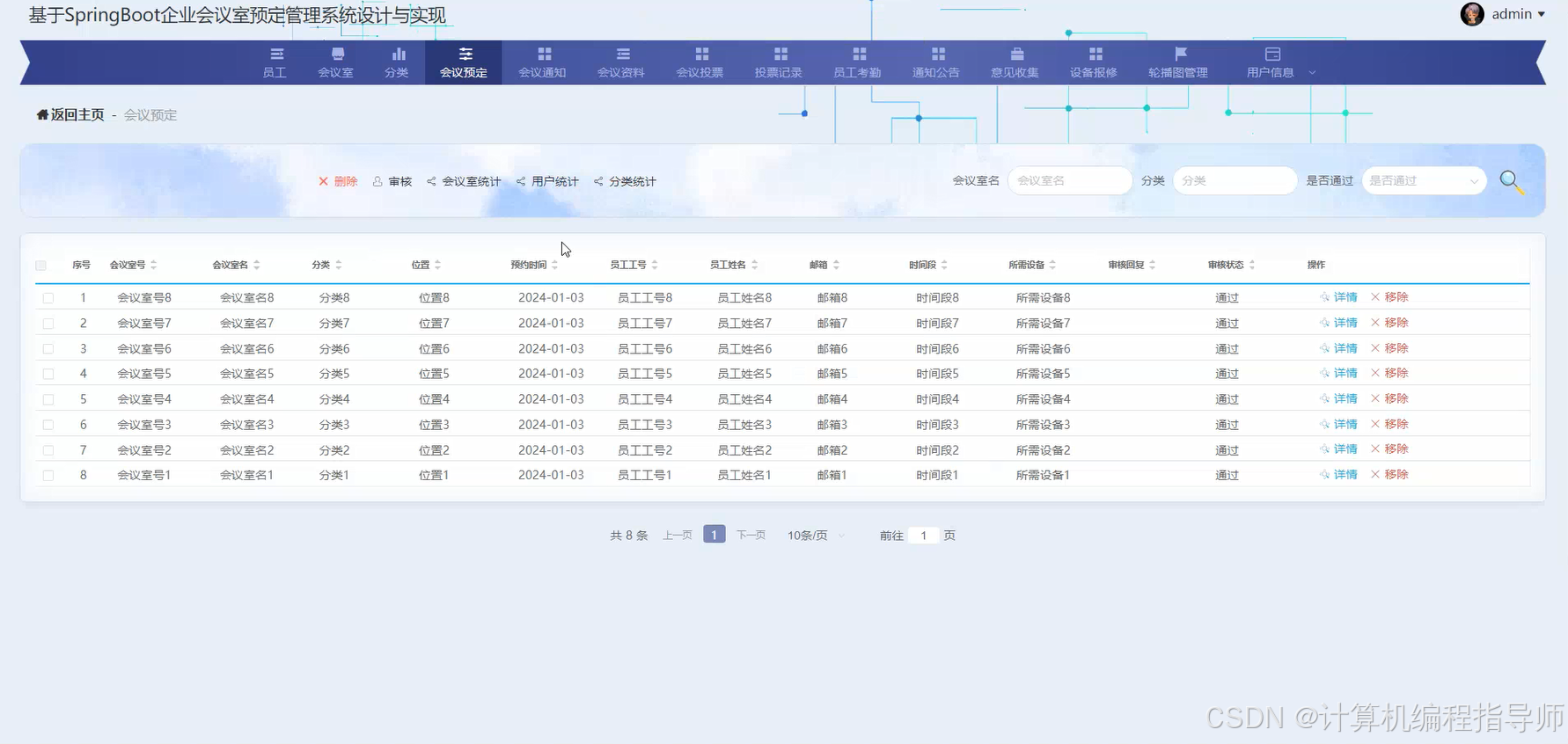Open the 分类 bar-chart nav icon
Screen dimensions: 1568x744
[x=399, y=54]
